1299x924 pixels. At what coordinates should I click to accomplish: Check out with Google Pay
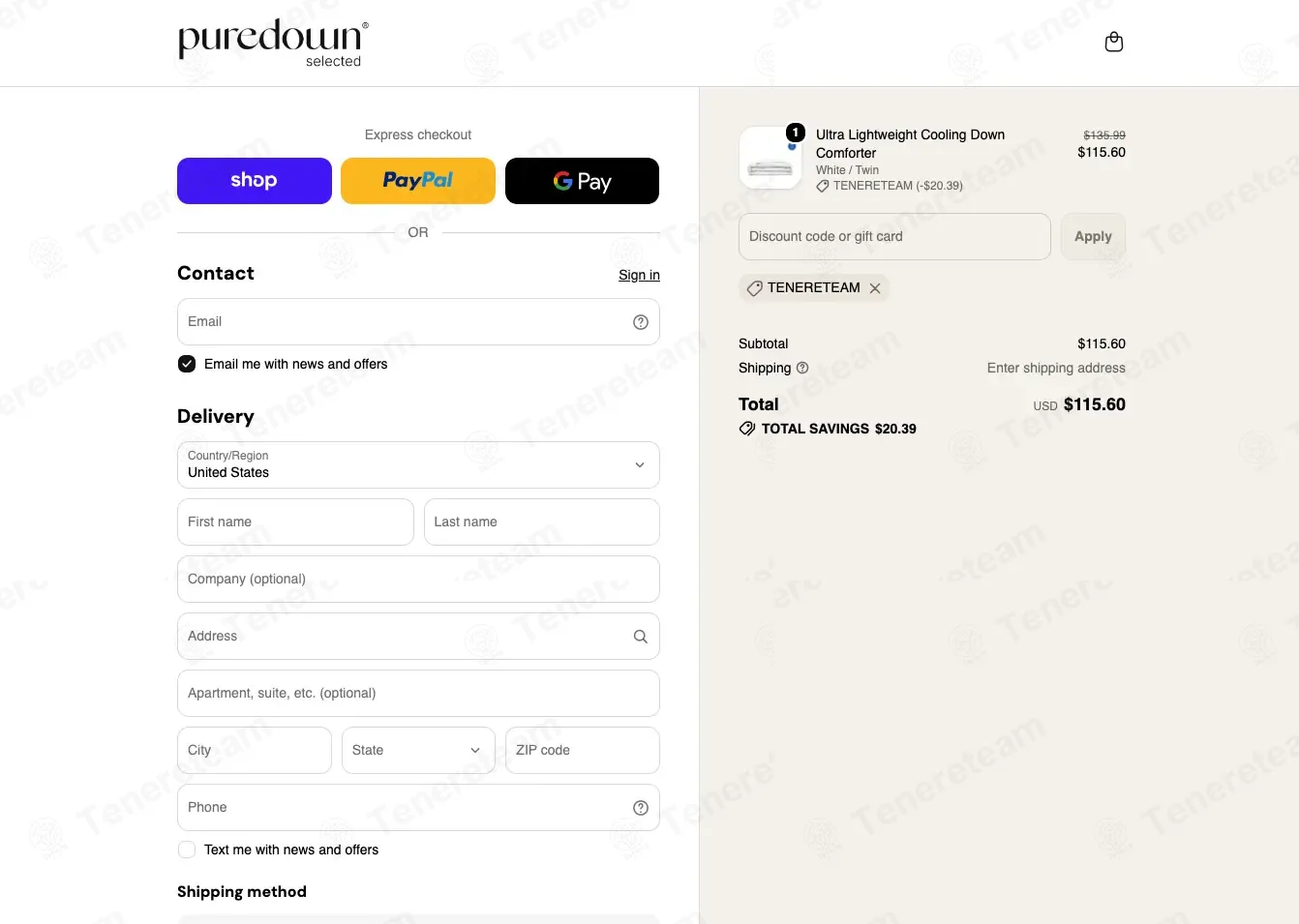point(582,181)
